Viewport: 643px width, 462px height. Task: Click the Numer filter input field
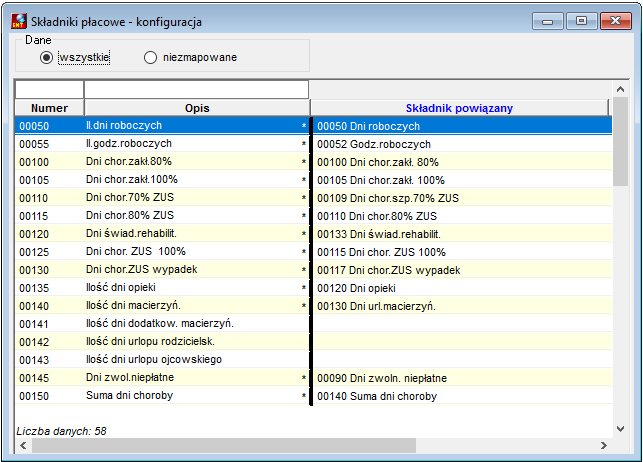[49, 89]
